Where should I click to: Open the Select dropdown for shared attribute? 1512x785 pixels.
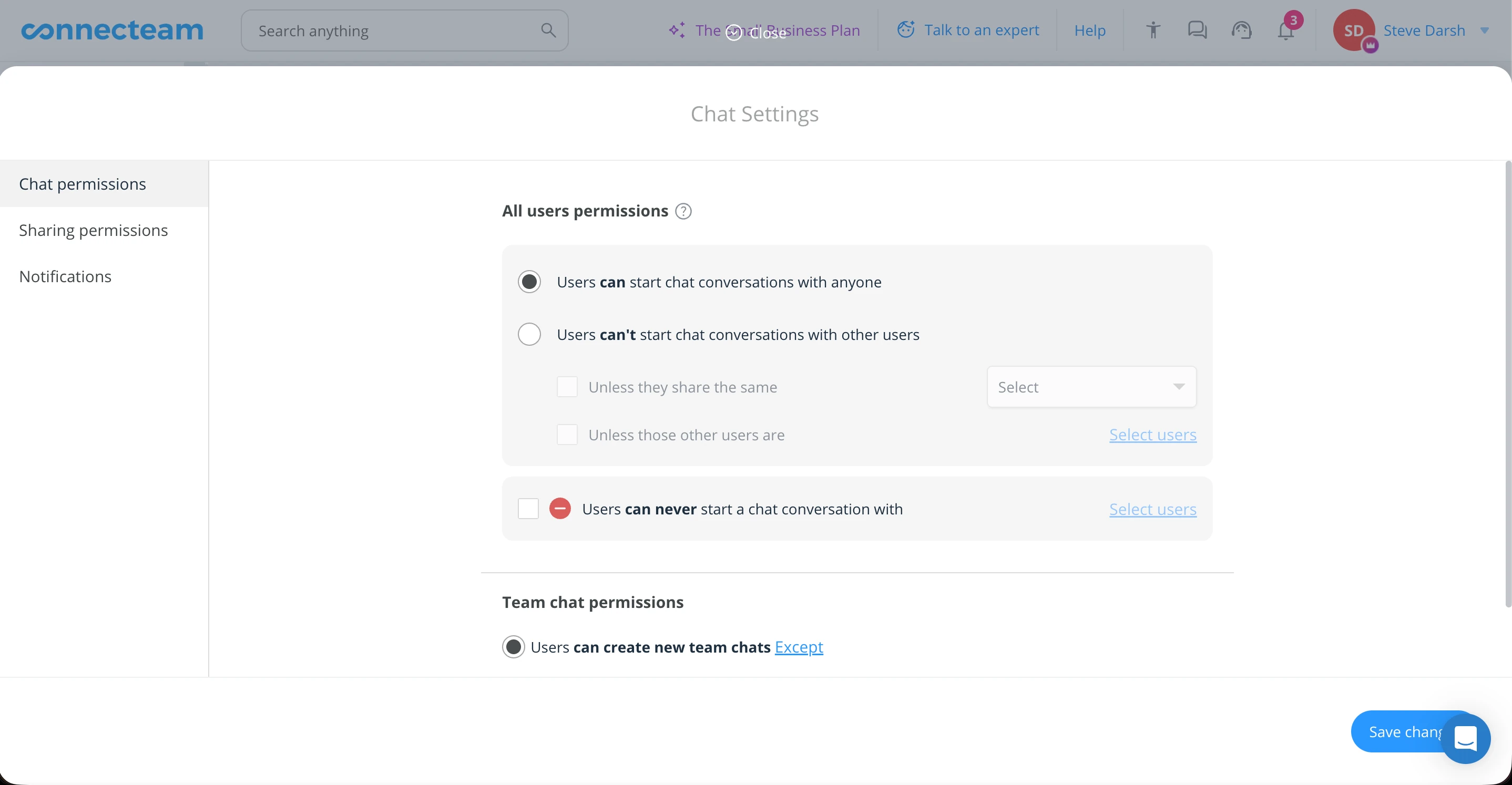[1091, 387]
